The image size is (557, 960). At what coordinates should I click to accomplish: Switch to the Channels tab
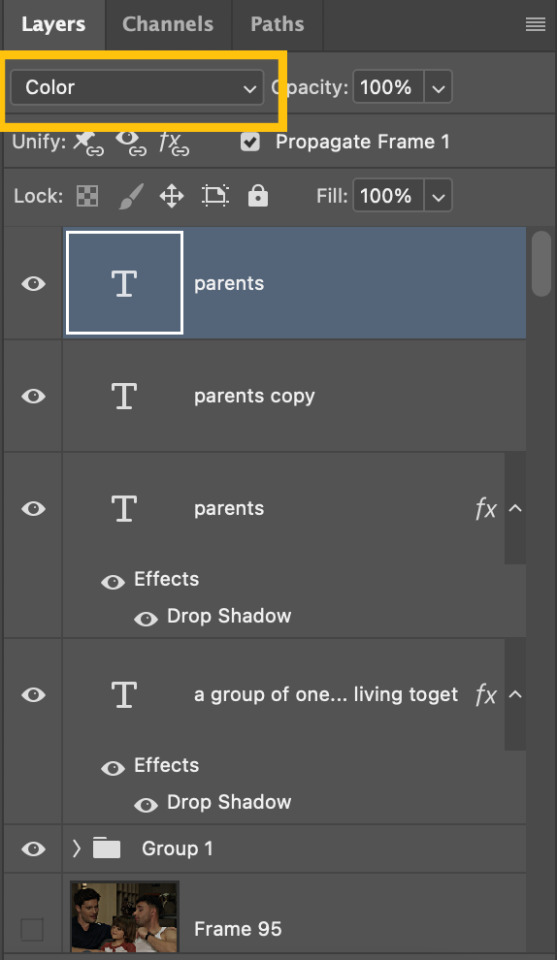[168, 24]
